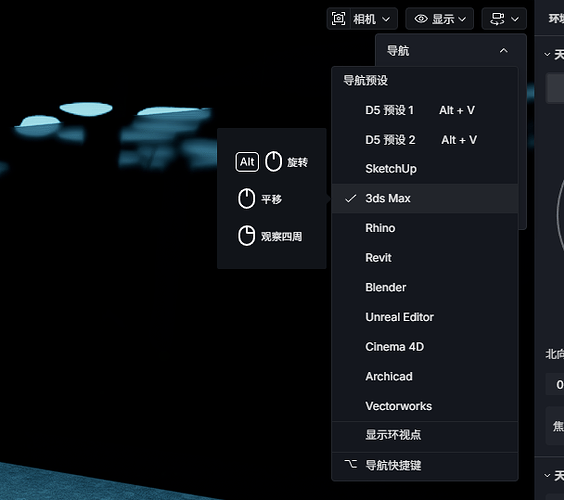Choose the SketchUp navigation preset
The image size is (564, 500).
(x=424, y=169)
